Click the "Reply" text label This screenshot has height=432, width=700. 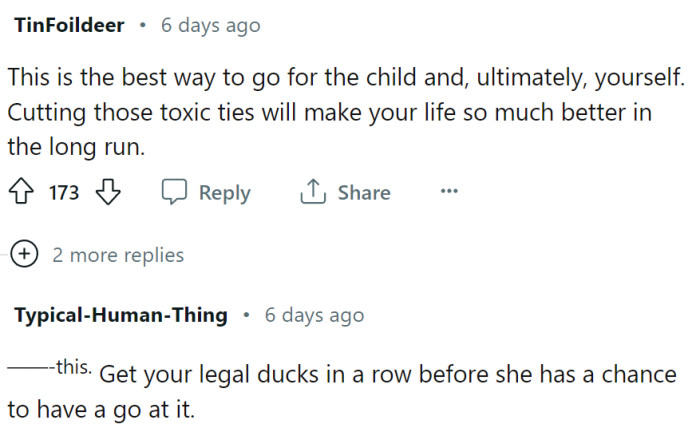[x=224, y=193]
